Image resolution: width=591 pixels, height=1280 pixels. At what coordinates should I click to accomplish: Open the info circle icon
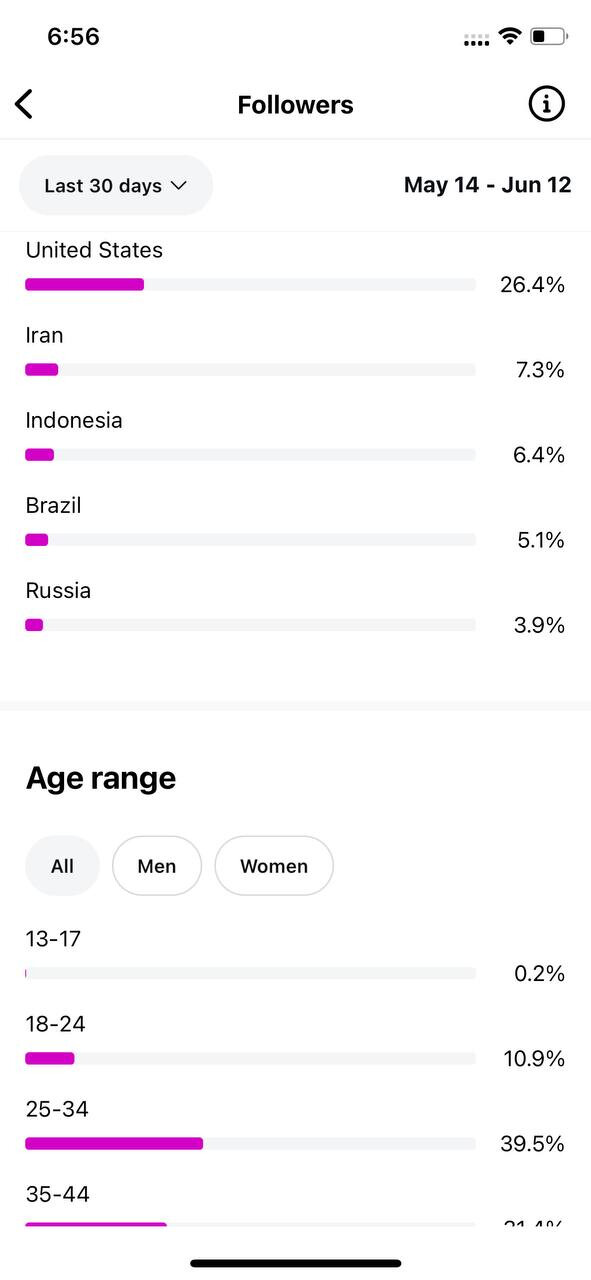pos(546,104)
